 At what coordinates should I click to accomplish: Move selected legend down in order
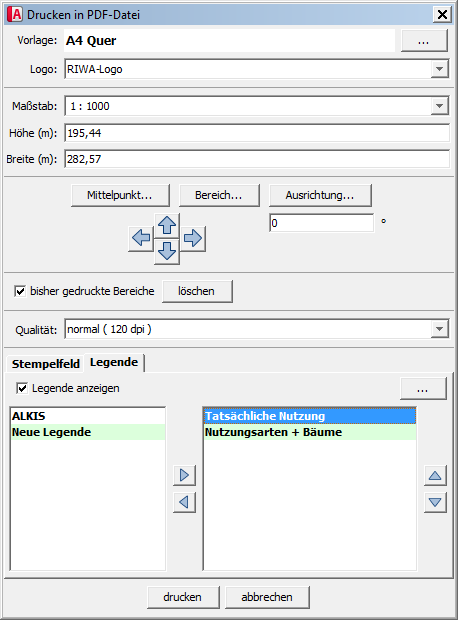[435, 502]
